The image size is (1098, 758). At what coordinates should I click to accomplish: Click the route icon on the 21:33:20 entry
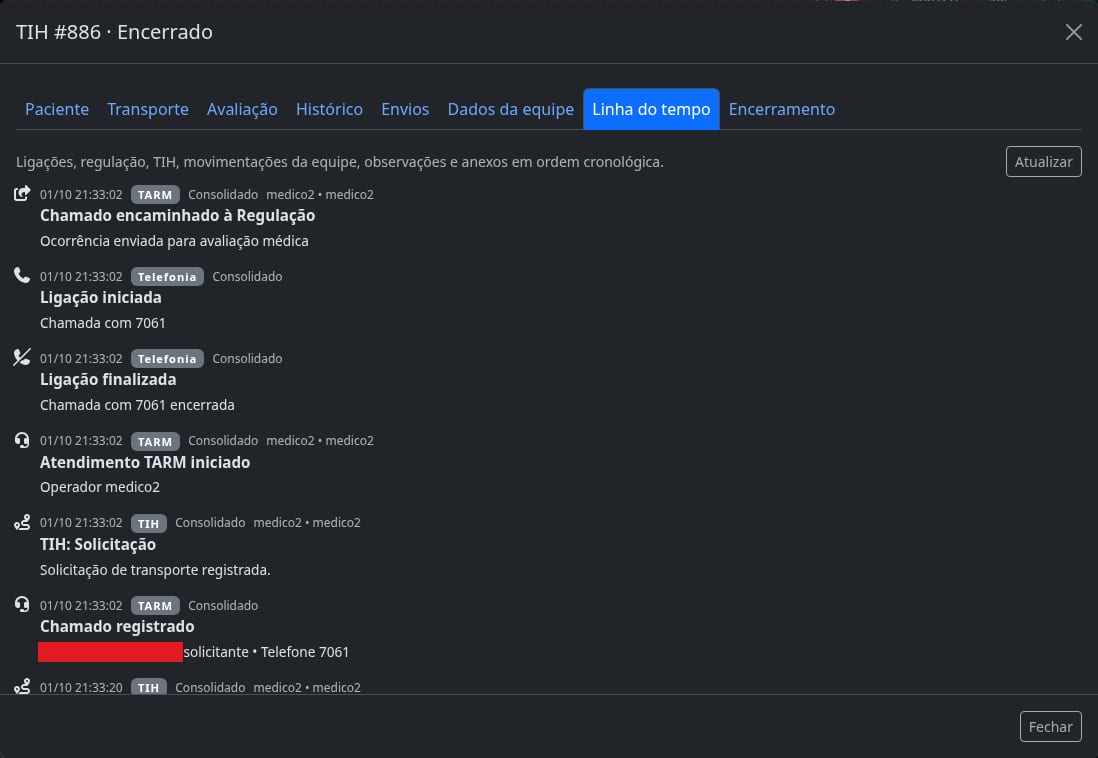click(22, 686)
